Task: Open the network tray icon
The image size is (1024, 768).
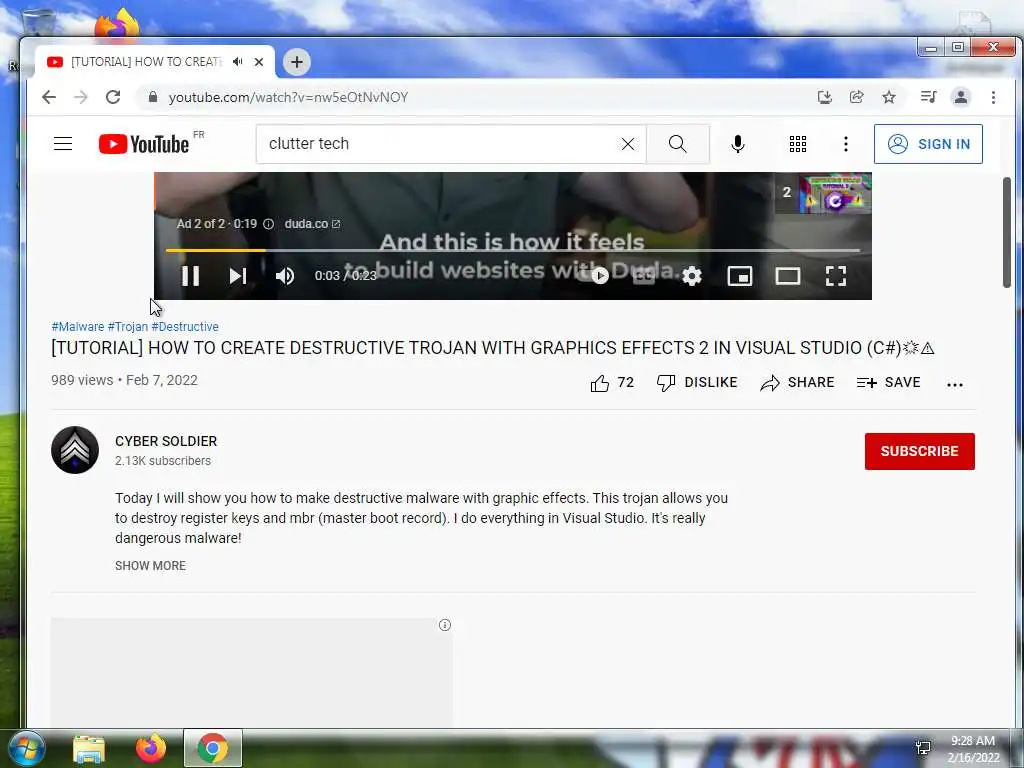Action: (x=923, y=748)
